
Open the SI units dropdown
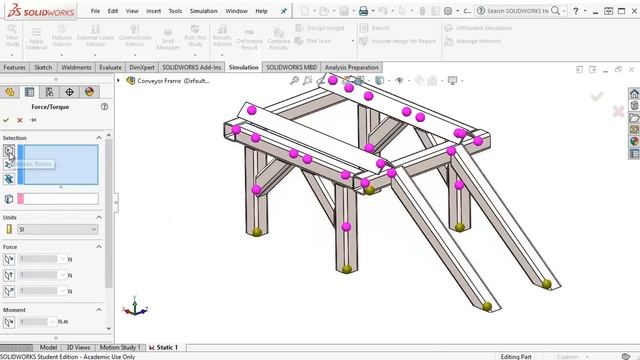pyautogui.click(x=58, y=229)
